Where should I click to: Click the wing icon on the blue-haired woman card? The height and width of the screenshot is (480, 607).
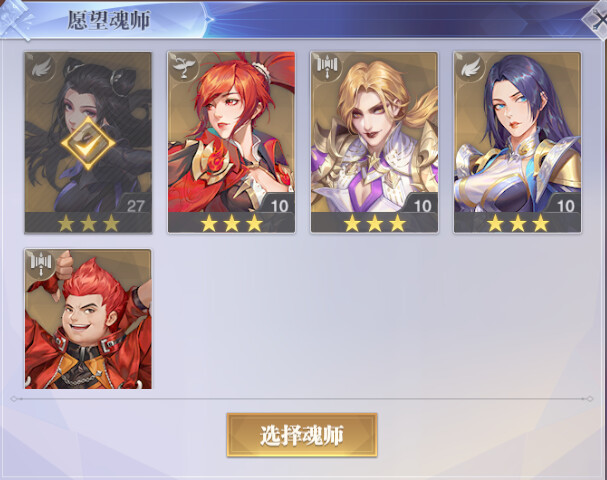pos(470,68)
